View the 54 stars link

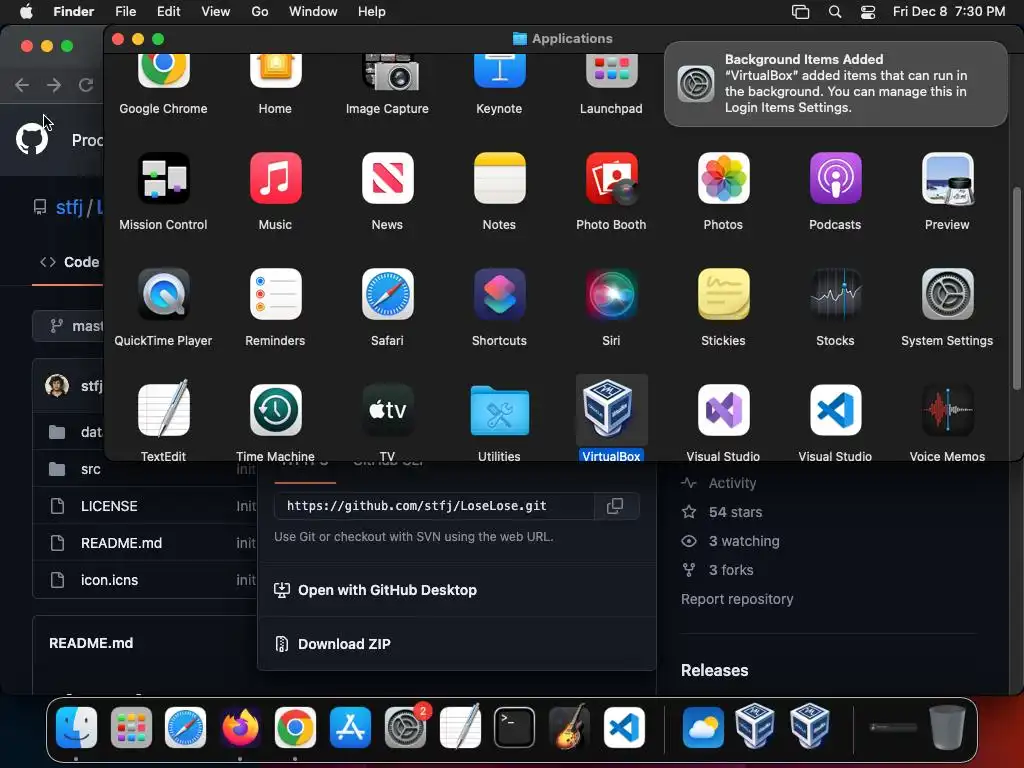click(735, 512)
